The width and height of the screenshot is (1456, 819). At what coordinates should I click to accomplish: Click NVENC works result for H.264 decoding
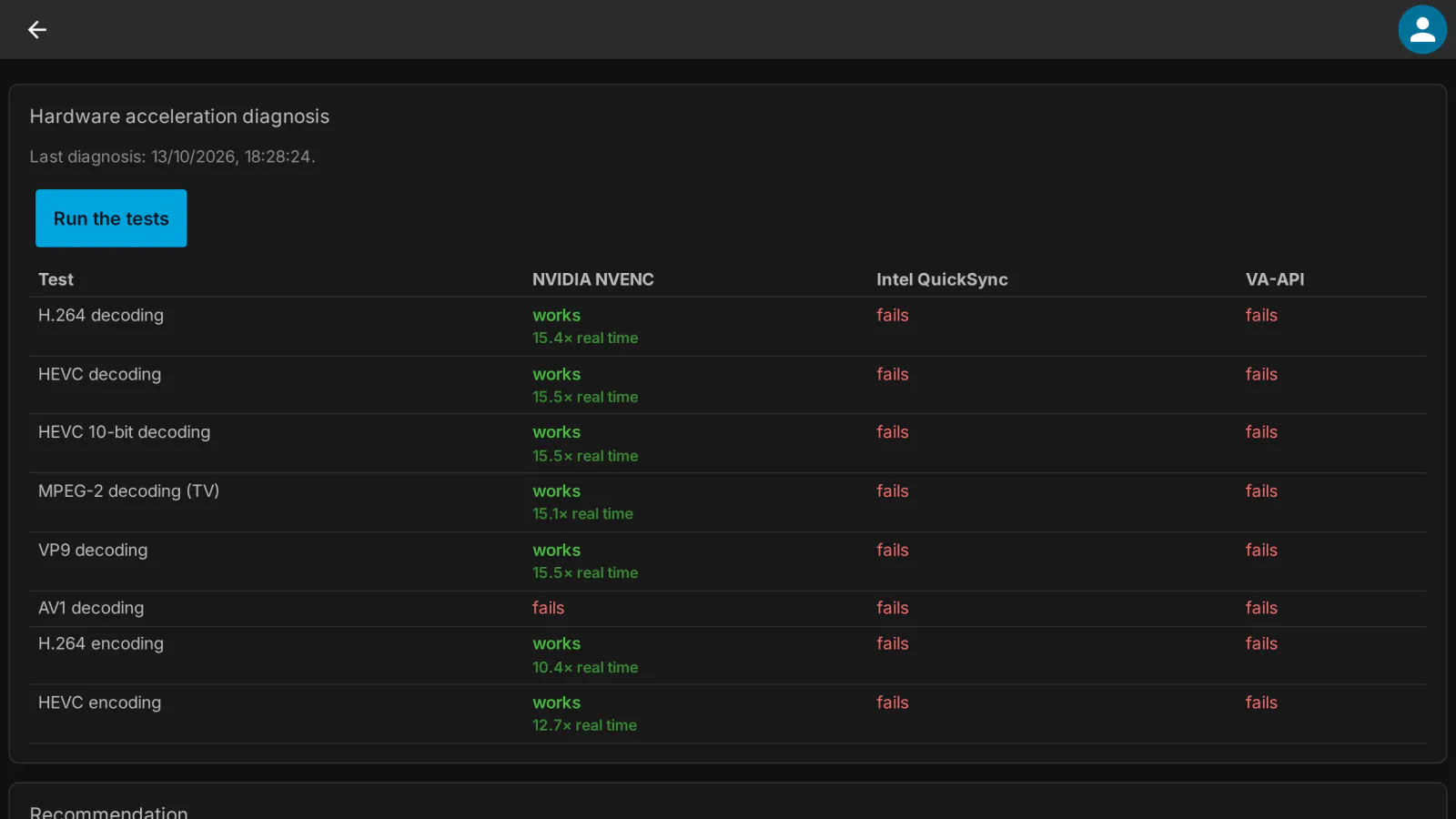556,315
